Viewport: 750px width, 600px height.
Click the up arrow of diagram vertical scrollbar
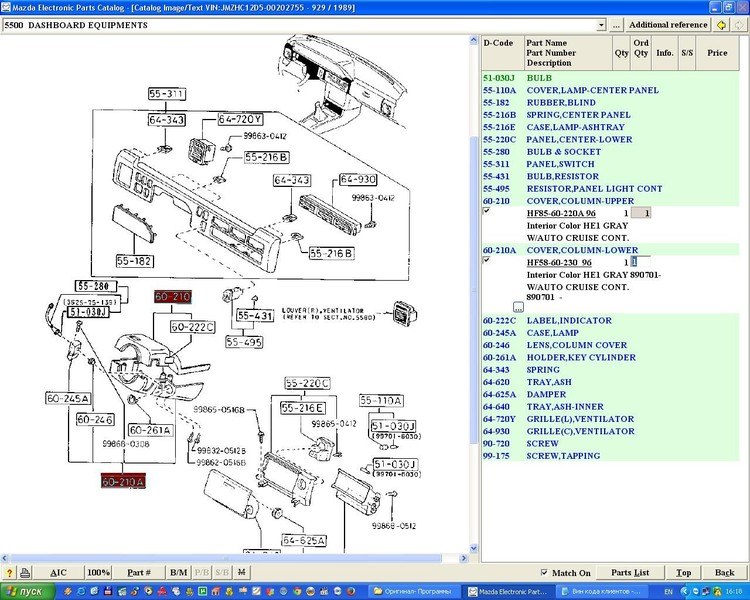pyautogui.click(x=474, y=40)
